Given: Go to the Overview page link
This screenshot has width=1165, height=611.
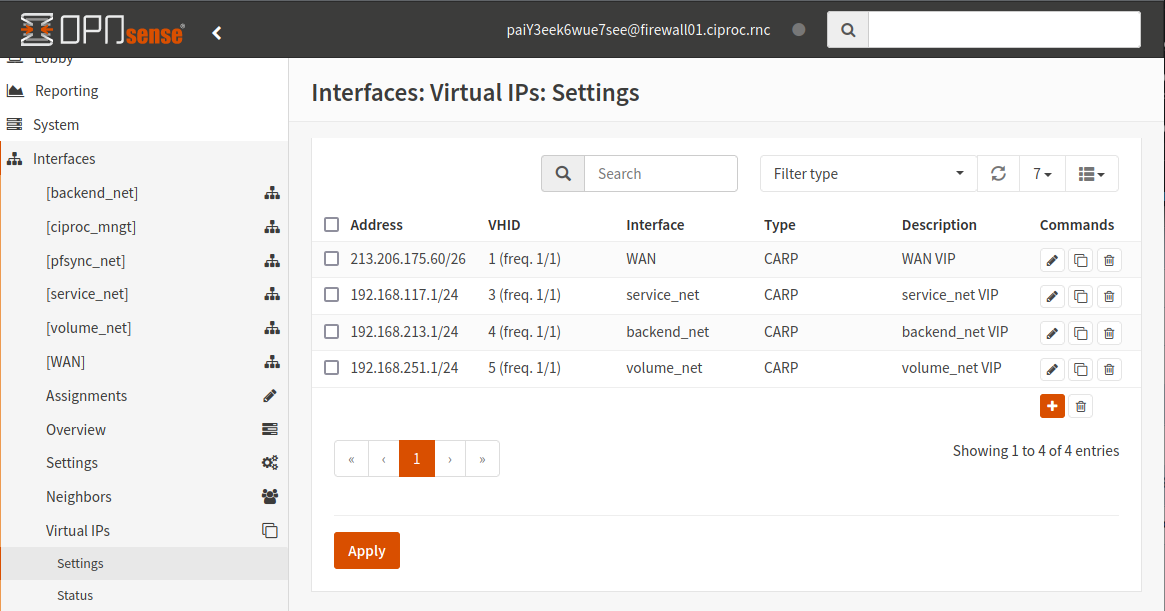Looking at the screenshot, I should pos(75,429).
